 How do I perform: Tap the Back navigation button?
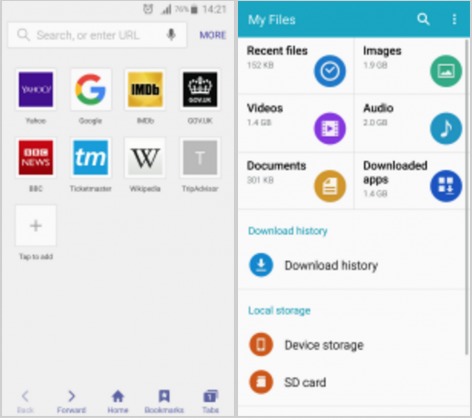pos(25,401)
